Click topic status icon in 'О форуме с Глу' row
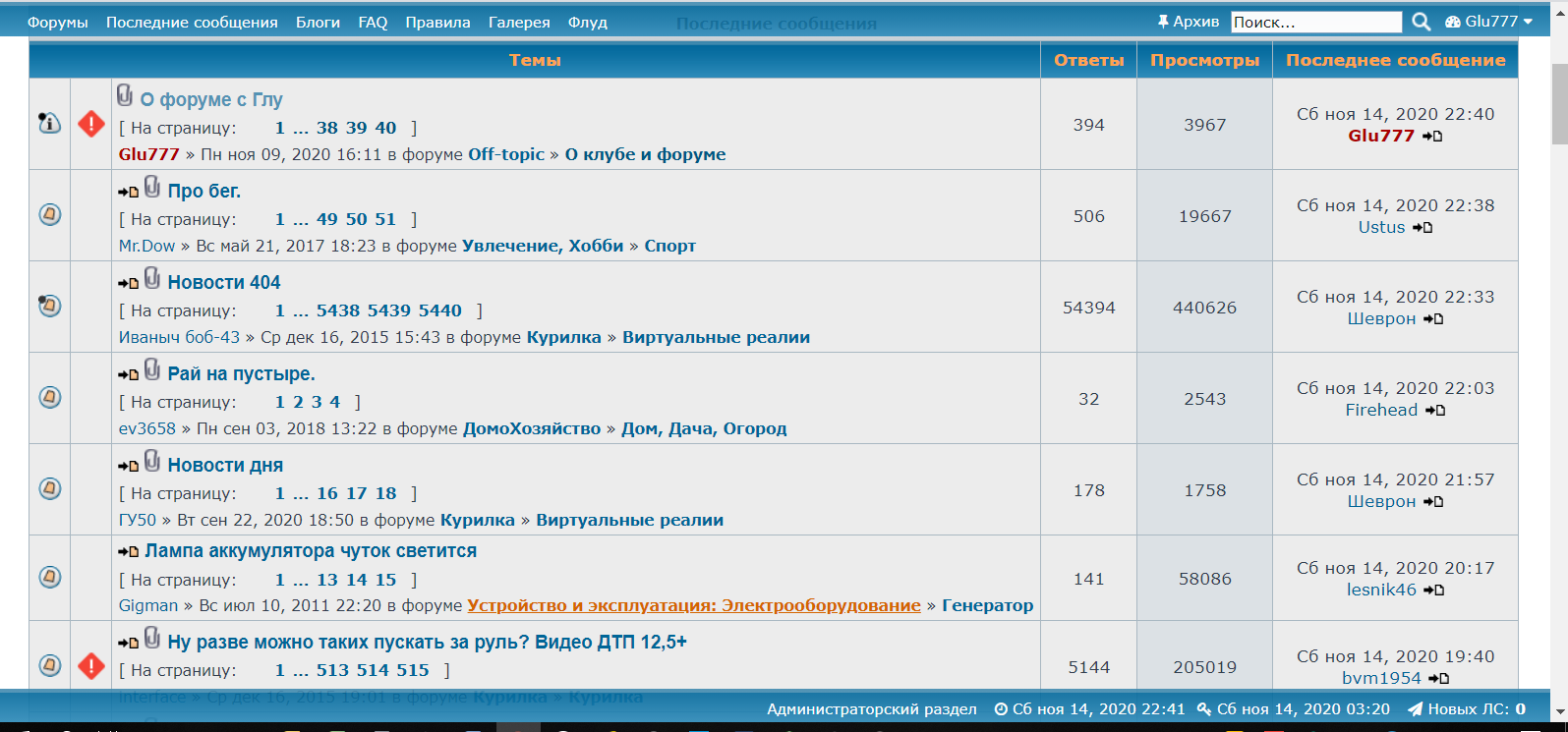1568x732 pixels. 49,123
